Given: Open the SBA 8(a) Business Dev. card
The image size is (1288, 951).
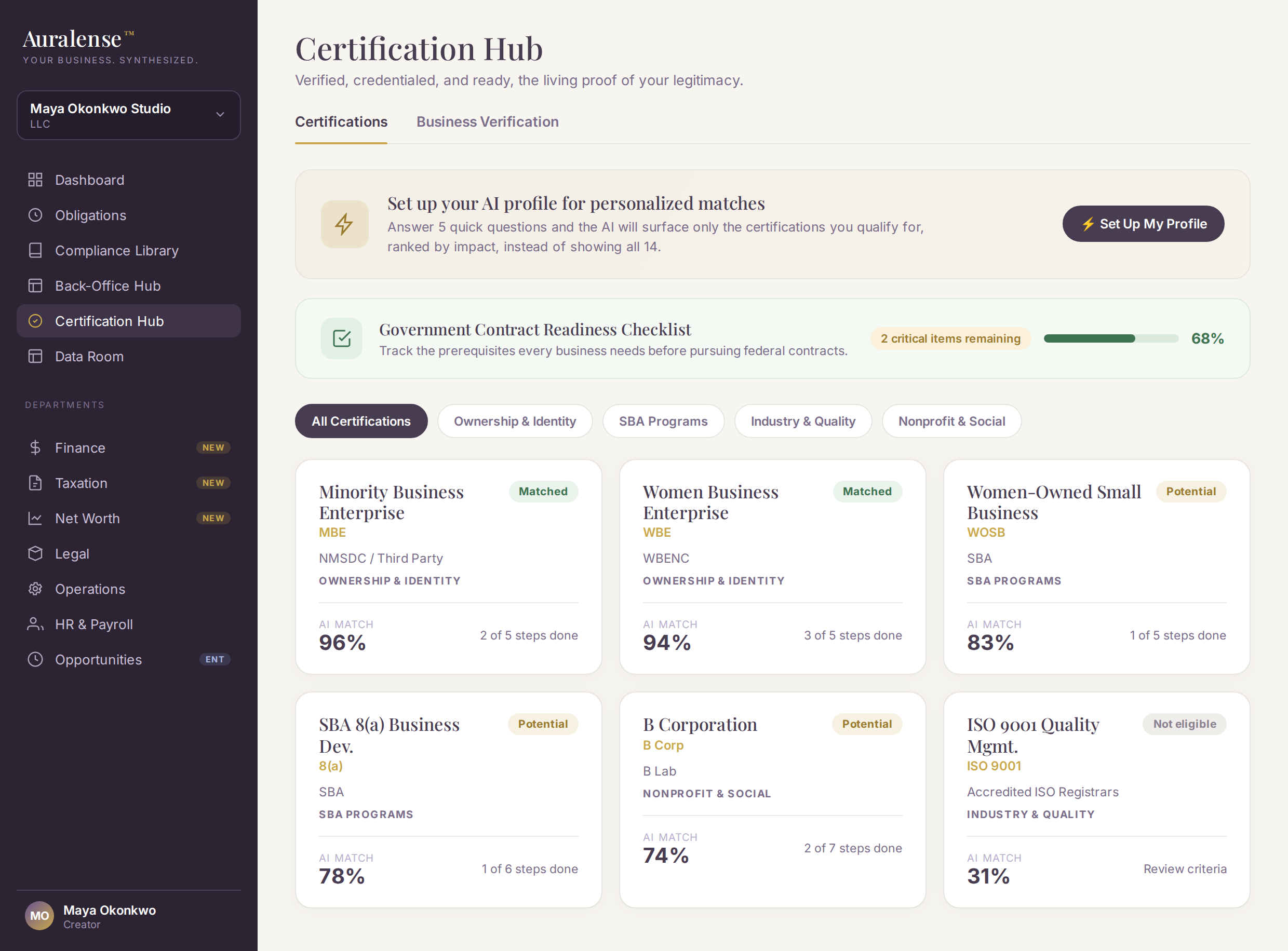Looking at the screenshot, I should coord(448,799).
